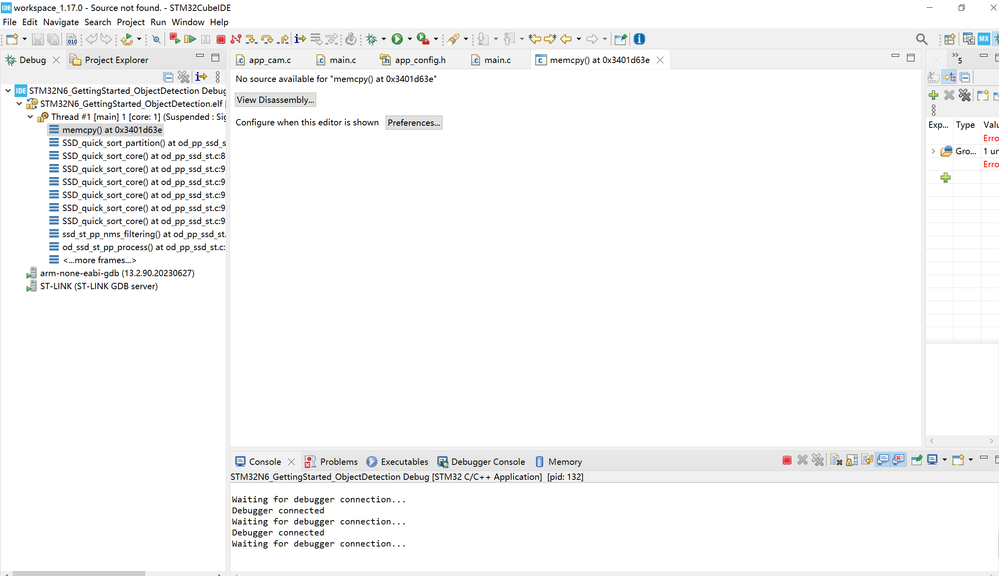The width and height of the screenshot is (999, 576).
Task: Click the main toolbar's red Terminate debug icon
Action: click(220, 39)
